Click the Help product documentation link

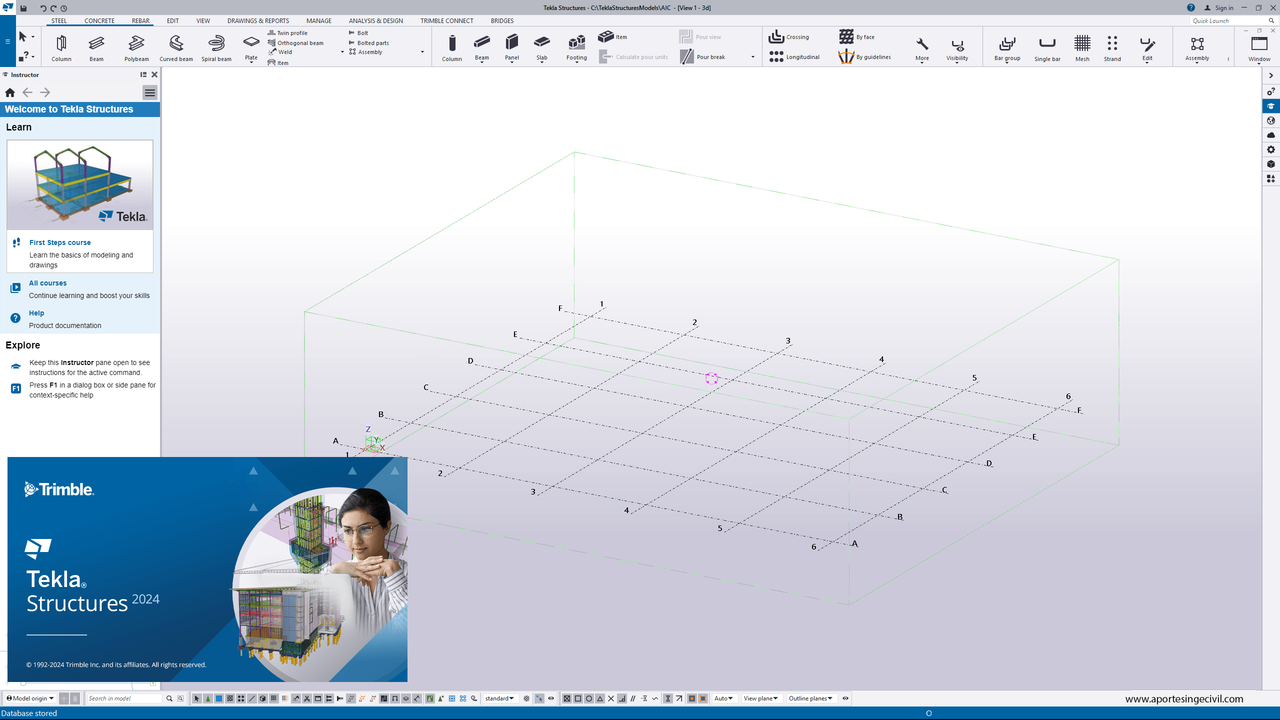tap(36, 313)
